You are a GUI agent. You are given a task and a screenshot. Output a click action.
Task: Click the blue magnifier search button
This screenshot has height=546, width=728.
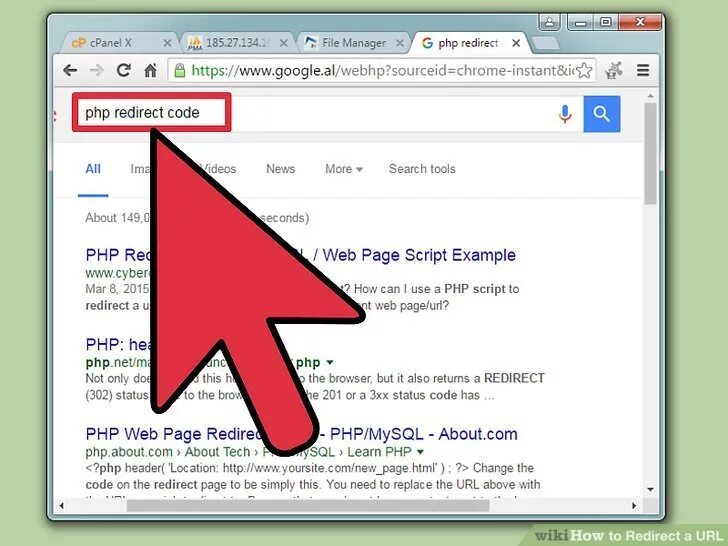pos(602,114)
